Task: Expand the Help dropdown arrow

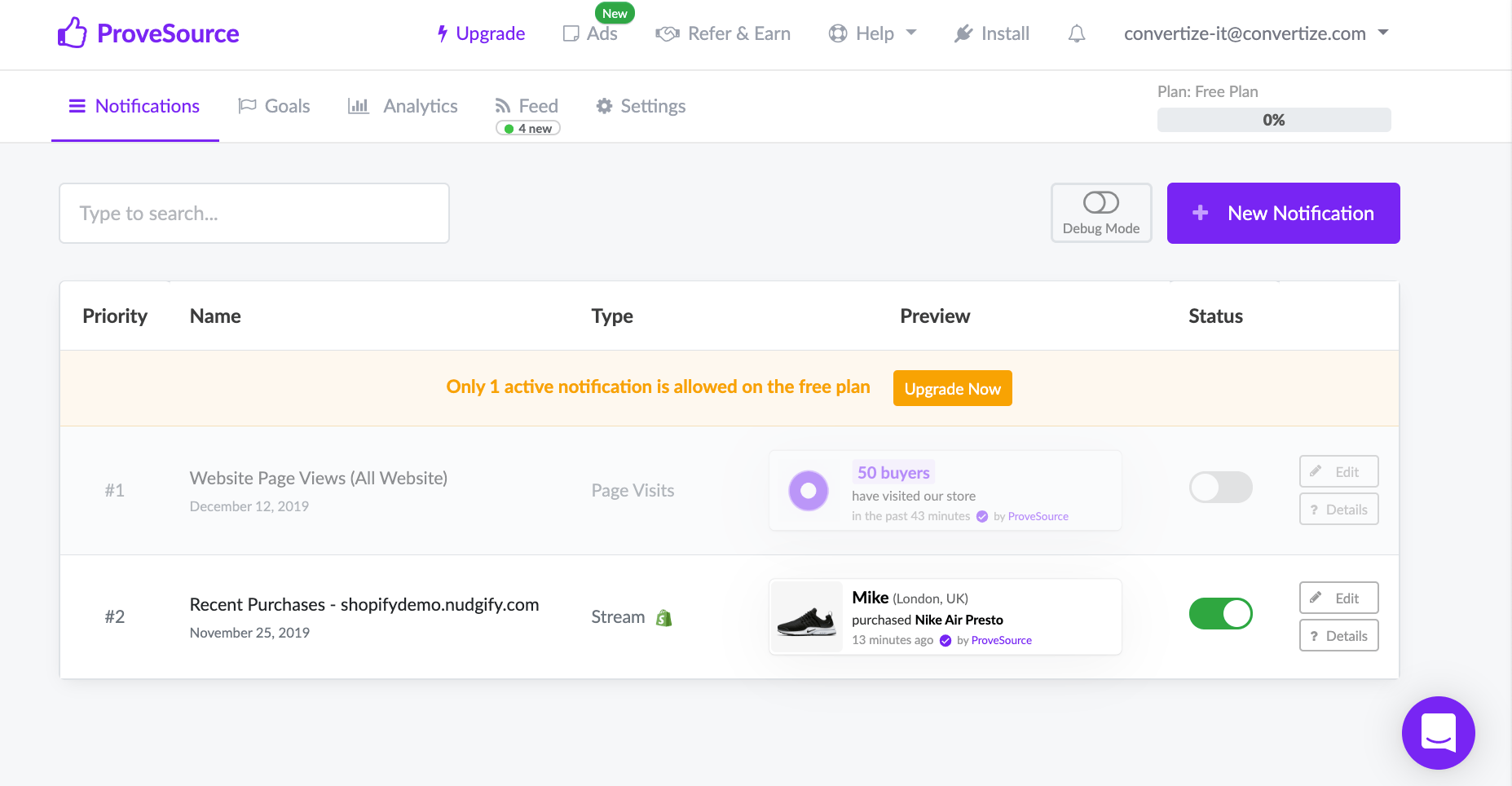Action: 911,33
